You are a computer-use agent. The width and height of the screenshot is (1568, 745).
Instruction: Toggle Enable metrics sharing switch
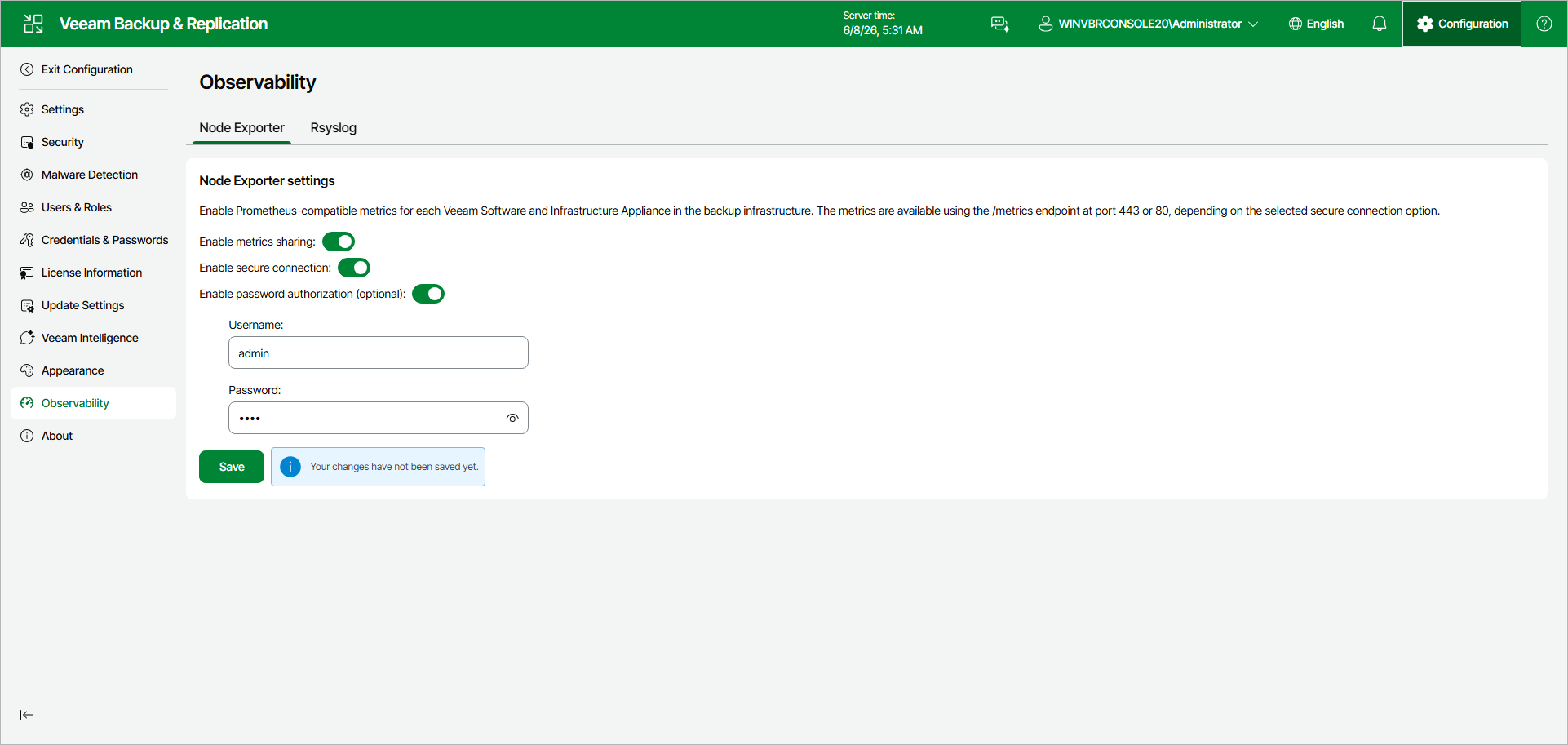pyautogui.click(x=339, y=242)
